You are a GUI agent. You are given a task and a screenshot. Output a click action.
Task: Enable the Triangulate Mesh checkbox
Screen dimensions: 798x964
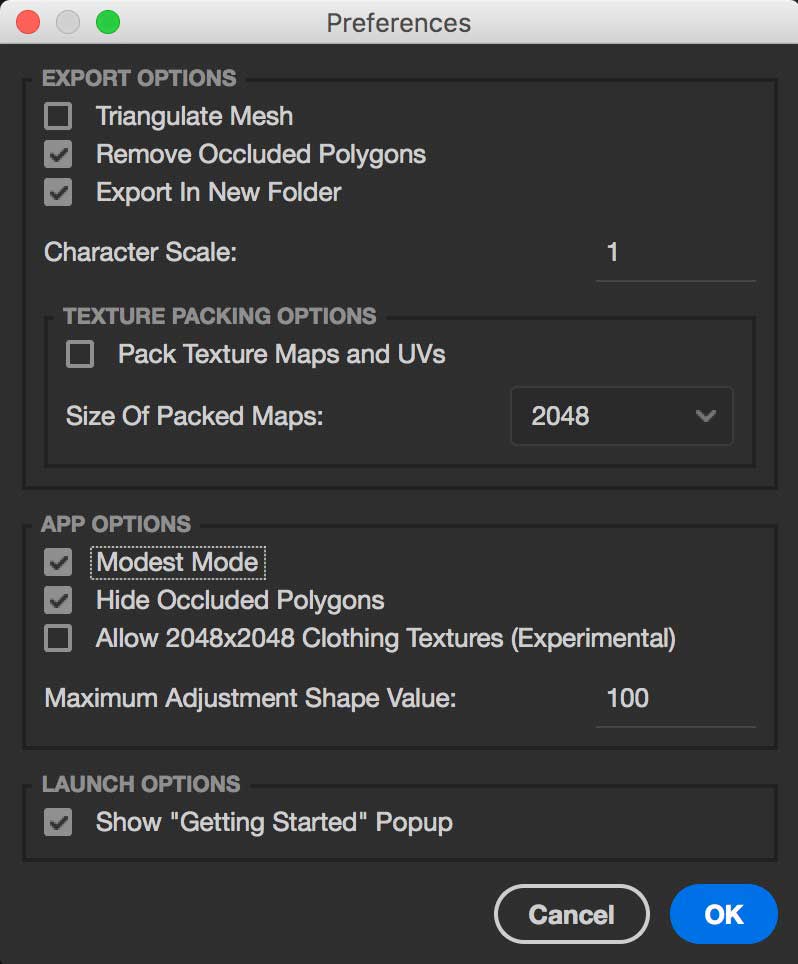[x=59, y=117]
